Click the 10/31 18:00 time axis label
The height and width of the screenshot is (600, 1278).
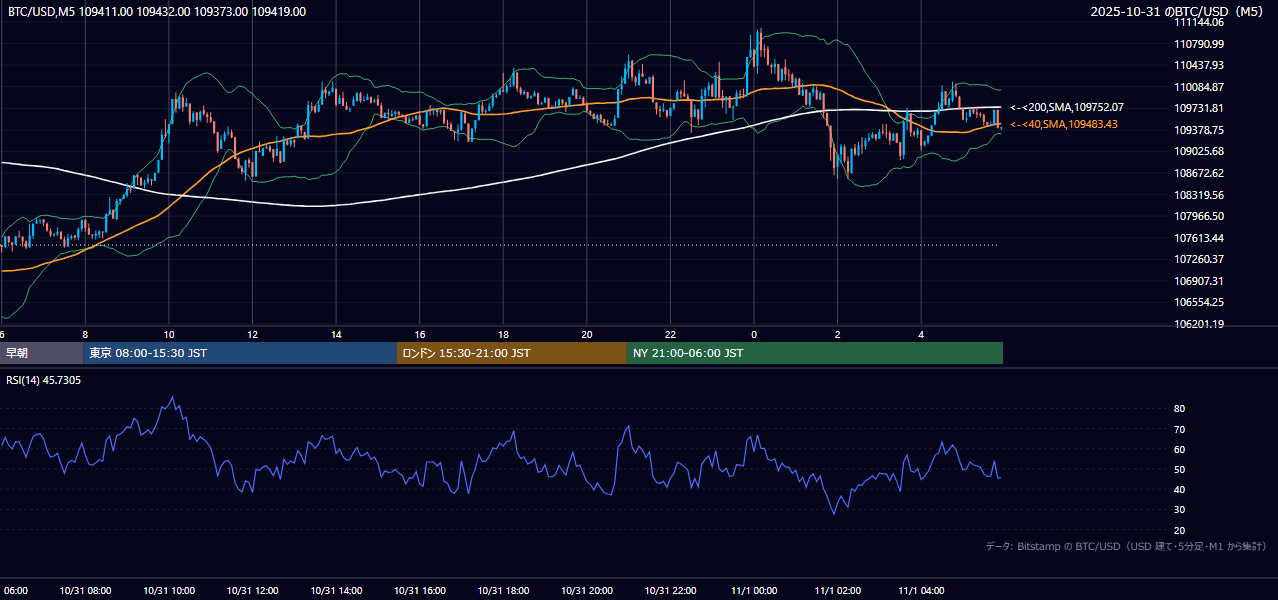(503, 591)
